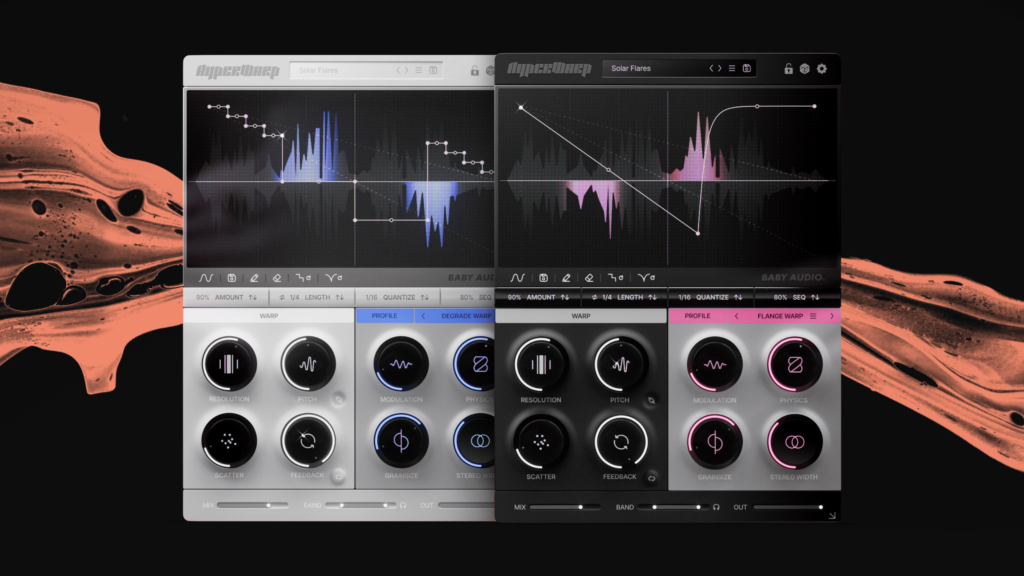The width and height of the screenshot is (1024, 576).
Task: Go to previous preset in dark window
Action: (711, 68)
